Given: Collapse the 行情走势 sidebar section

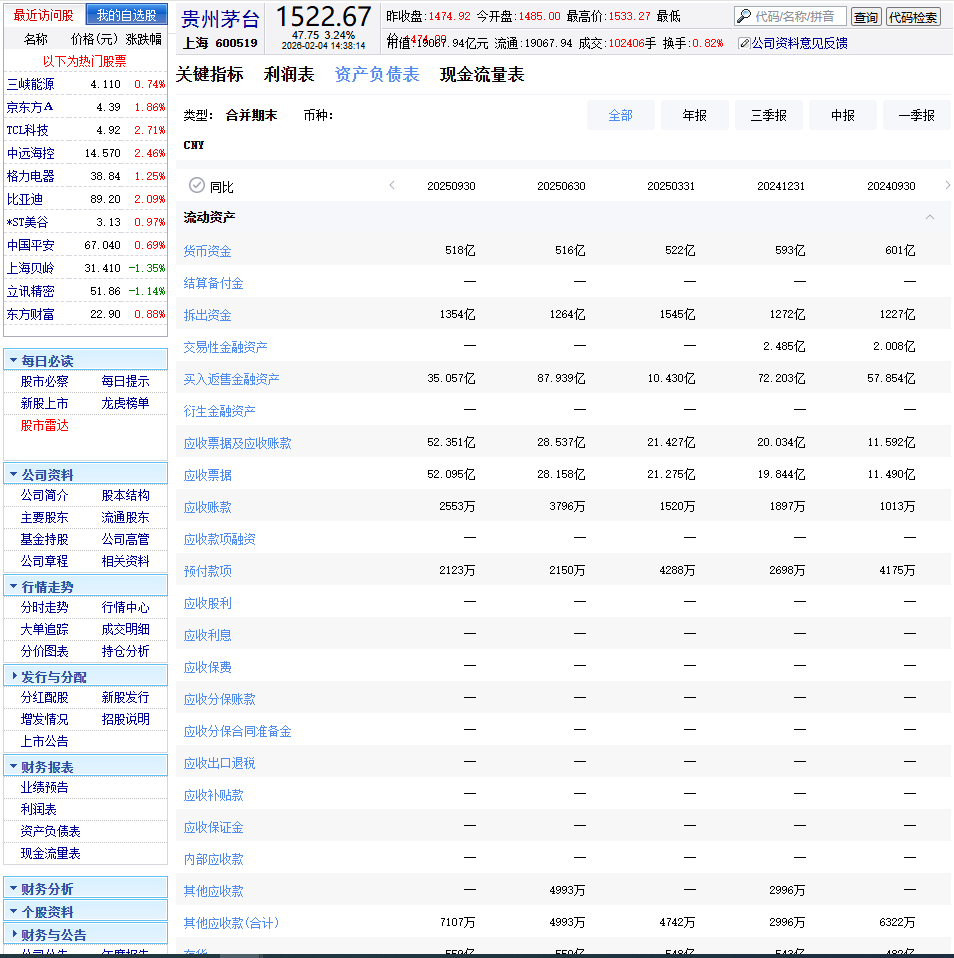Looking at the screenshot, I should pos(12,586).
